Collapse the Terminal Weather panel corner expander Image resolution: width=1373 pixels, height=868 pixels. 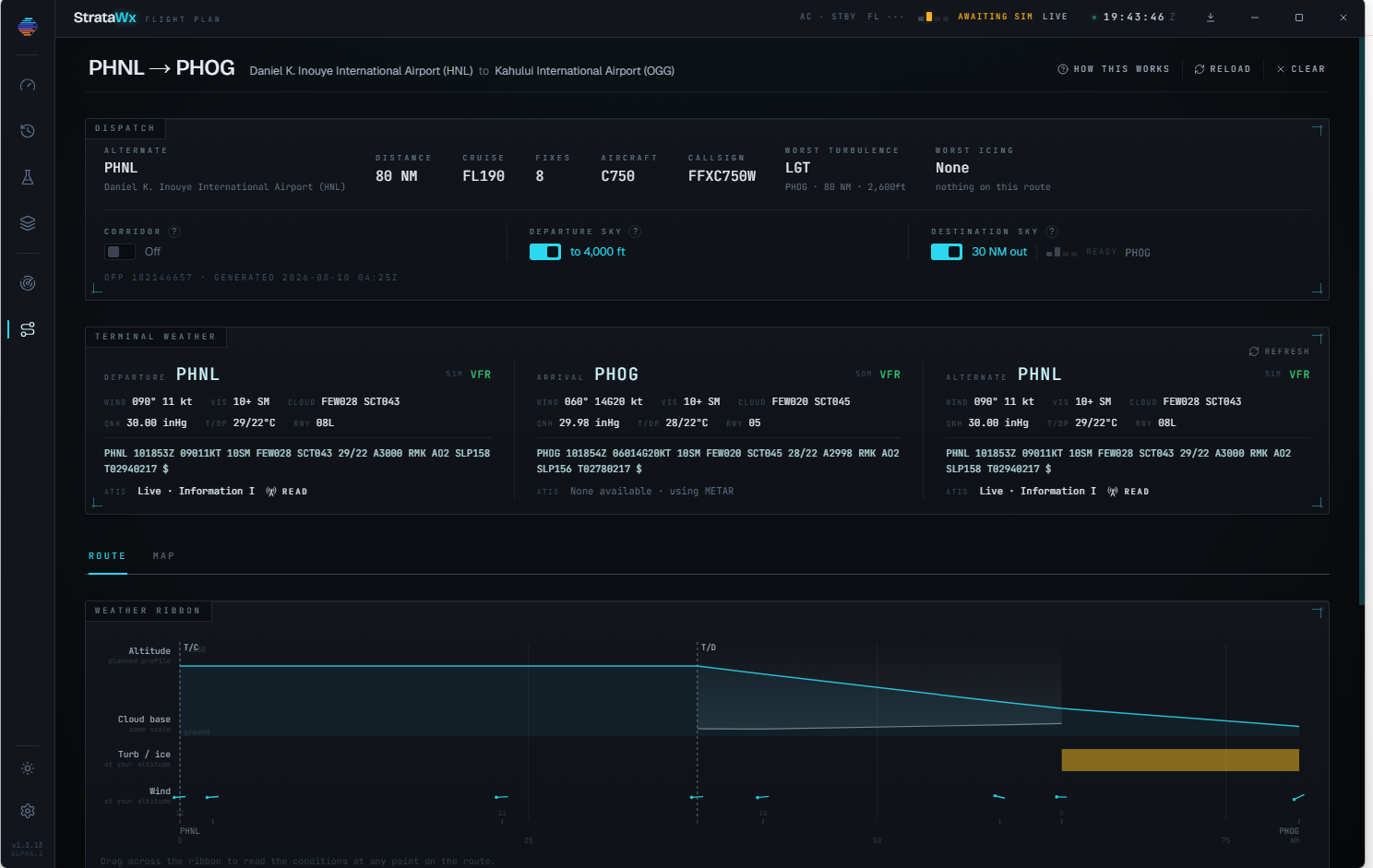(1318, 339)
